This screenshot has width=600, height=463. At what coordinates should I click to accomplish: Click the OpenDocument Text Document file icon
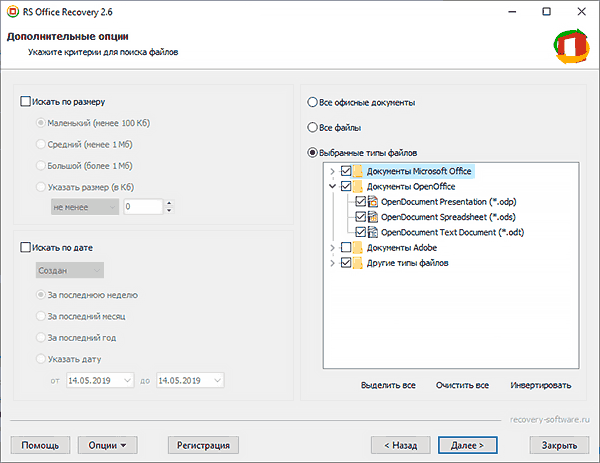click(373, 232)
